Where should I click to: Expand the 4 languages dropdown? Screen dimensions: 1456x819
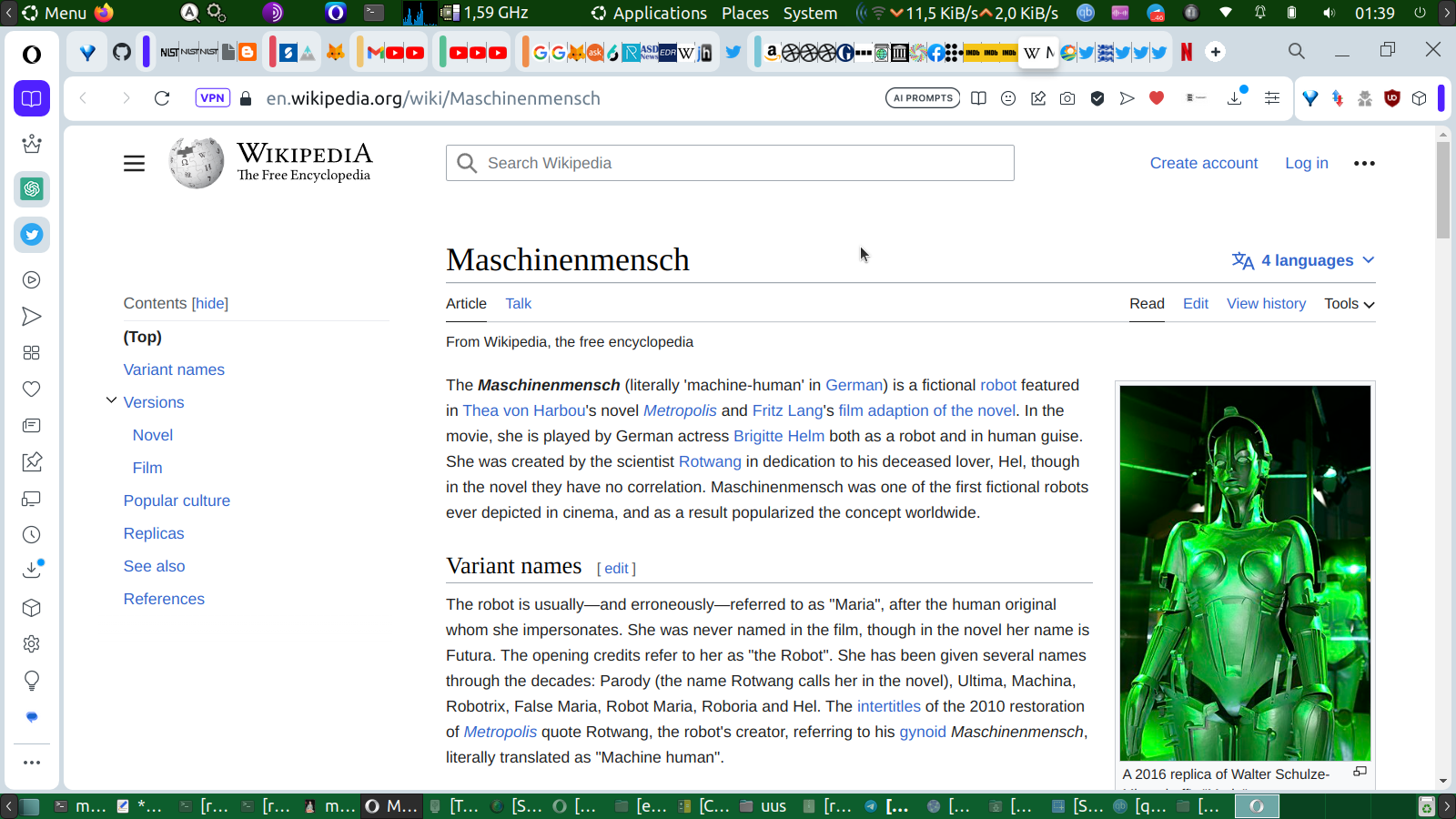[1303, 260]
